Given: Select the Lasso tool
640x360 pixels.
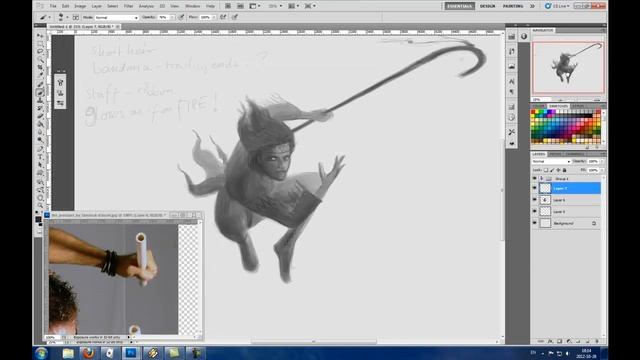Looking at the screenshot, I should click(40, 52).
